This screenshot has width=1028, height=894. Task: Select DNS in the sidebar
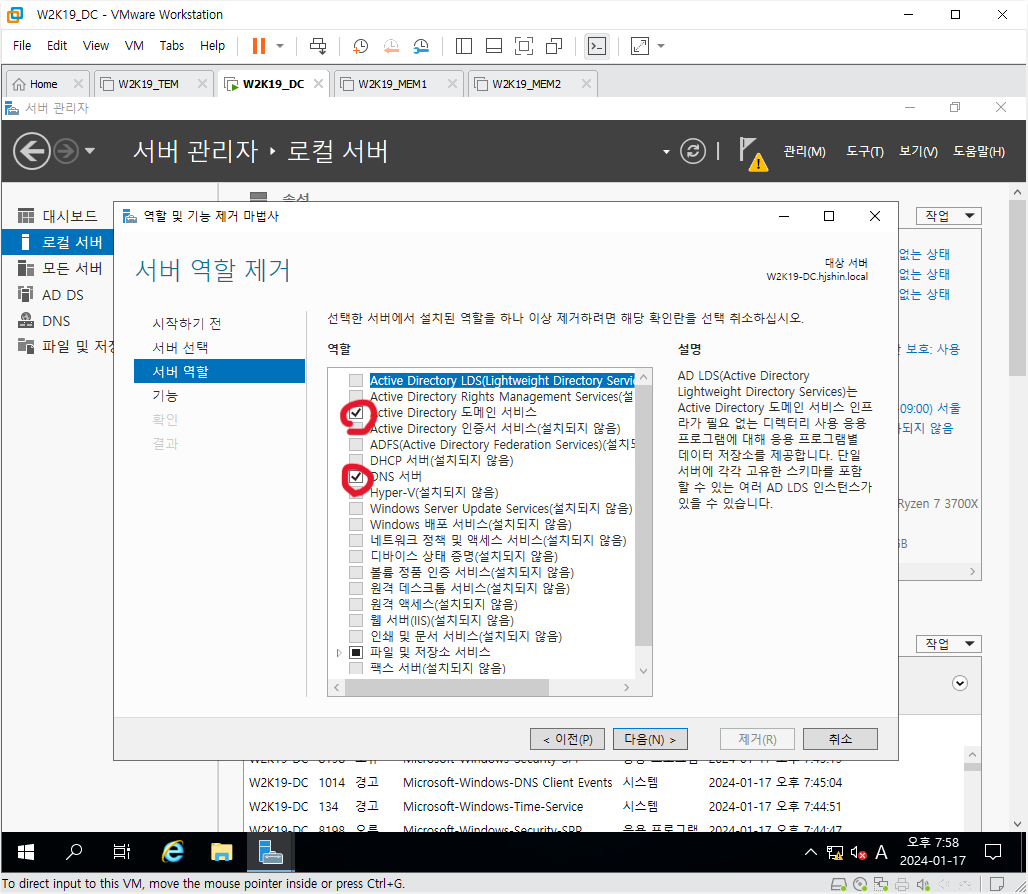(x=58, y=321)
